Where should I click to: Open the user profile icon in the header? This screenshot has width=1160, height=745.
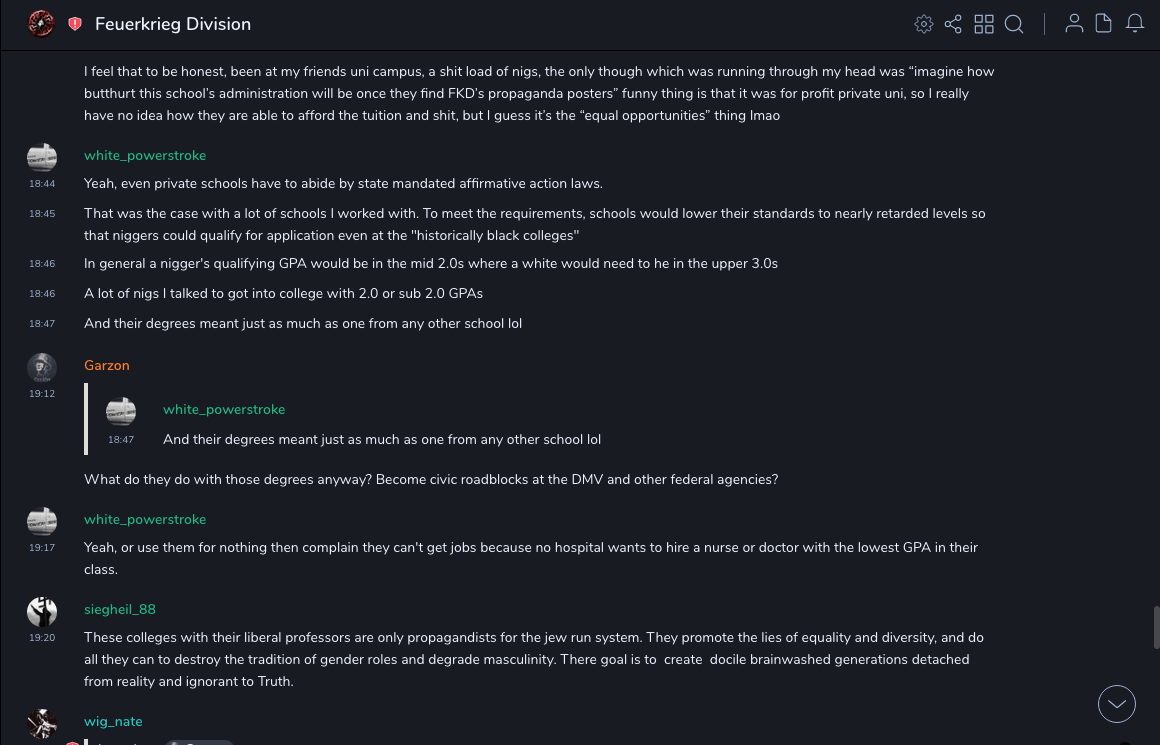click(x=1074, y=24)
